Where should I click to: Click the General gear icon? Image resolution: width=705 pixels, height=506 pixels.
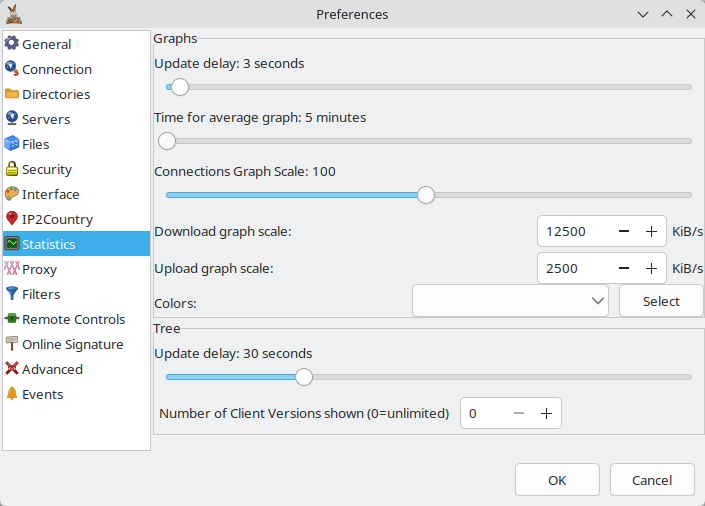[x=12, y=43]
